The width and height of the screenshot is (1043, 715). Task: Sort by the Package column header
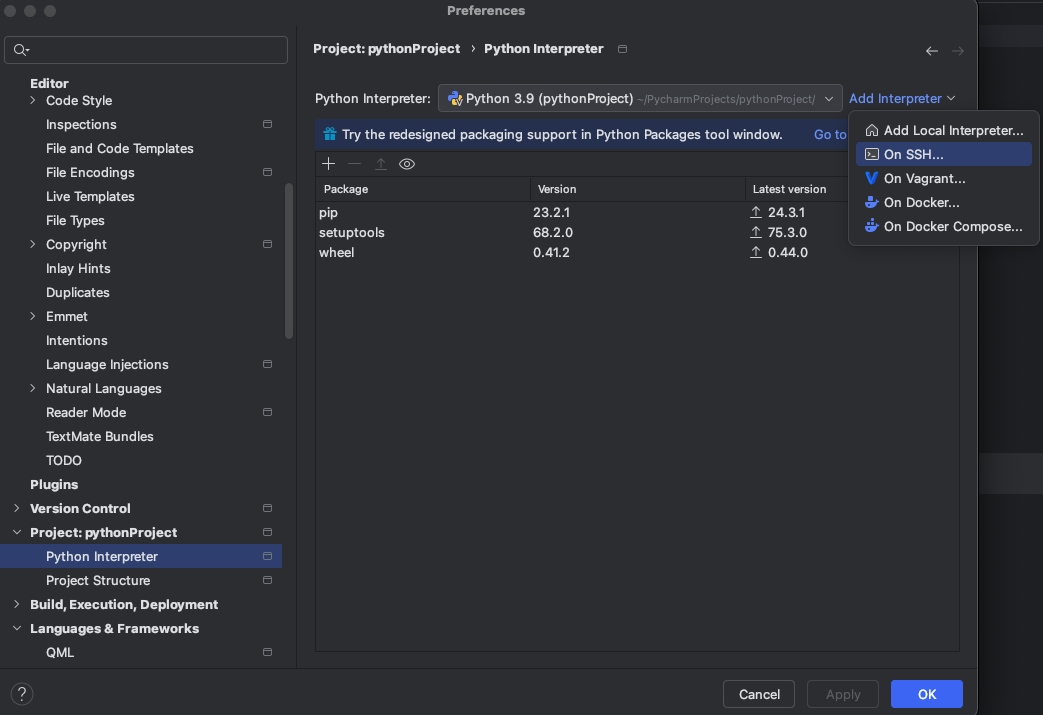[x=423, y=189]
